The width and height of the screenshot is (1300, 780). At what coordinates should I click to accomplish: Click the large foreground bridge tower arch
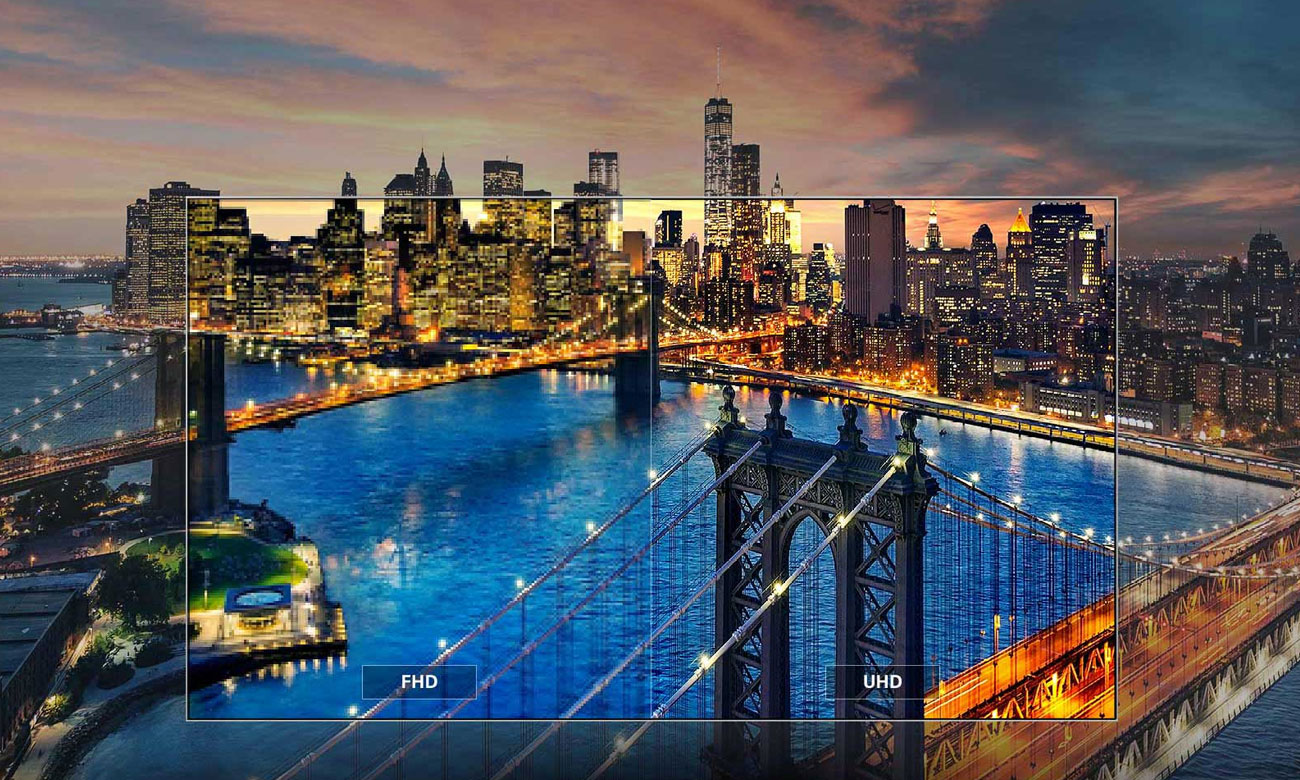coord(810,560)
